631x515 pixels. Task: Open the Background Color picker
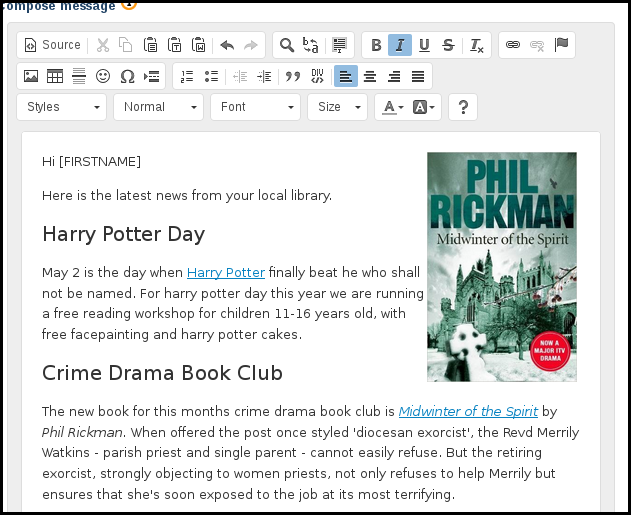pos(424,107)
